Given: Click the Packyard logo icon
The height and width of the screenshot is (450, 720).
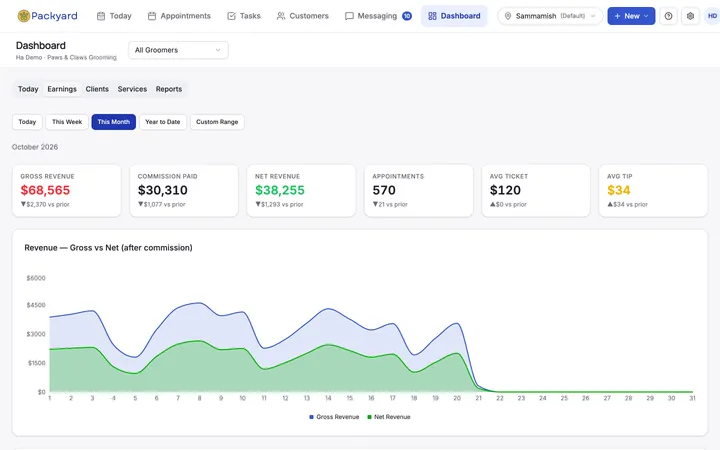Looking at the screenshot, I should 23,16.
